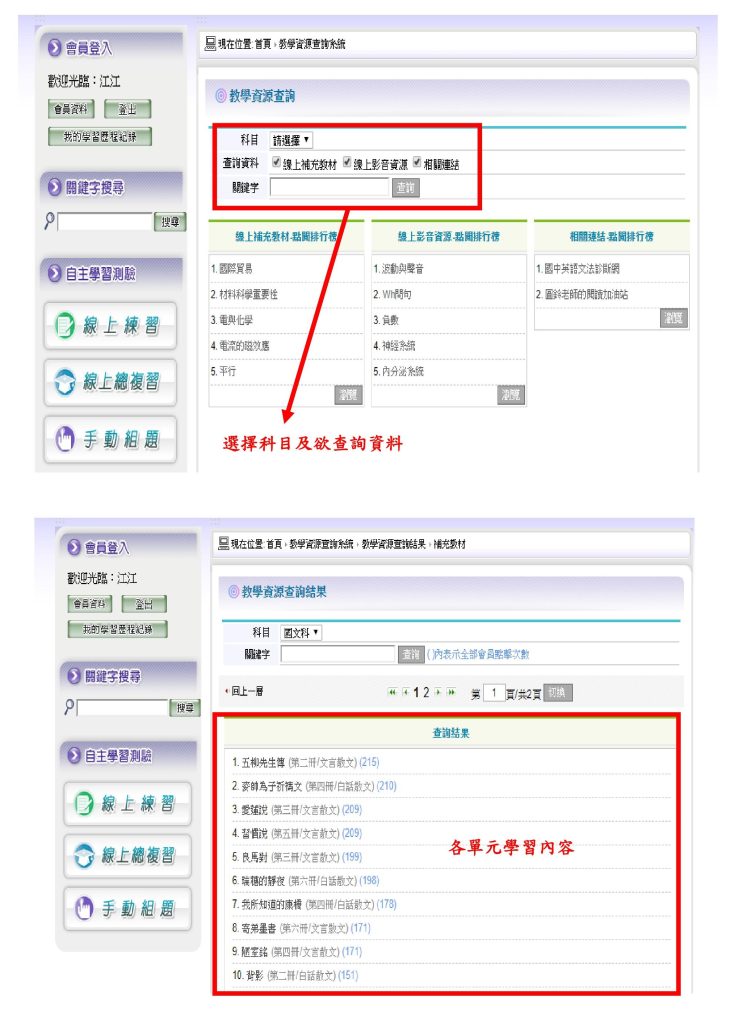Open the 國文科 subject dropdown
Viewport: 734px width, 1024px height.
coord(302,633)
